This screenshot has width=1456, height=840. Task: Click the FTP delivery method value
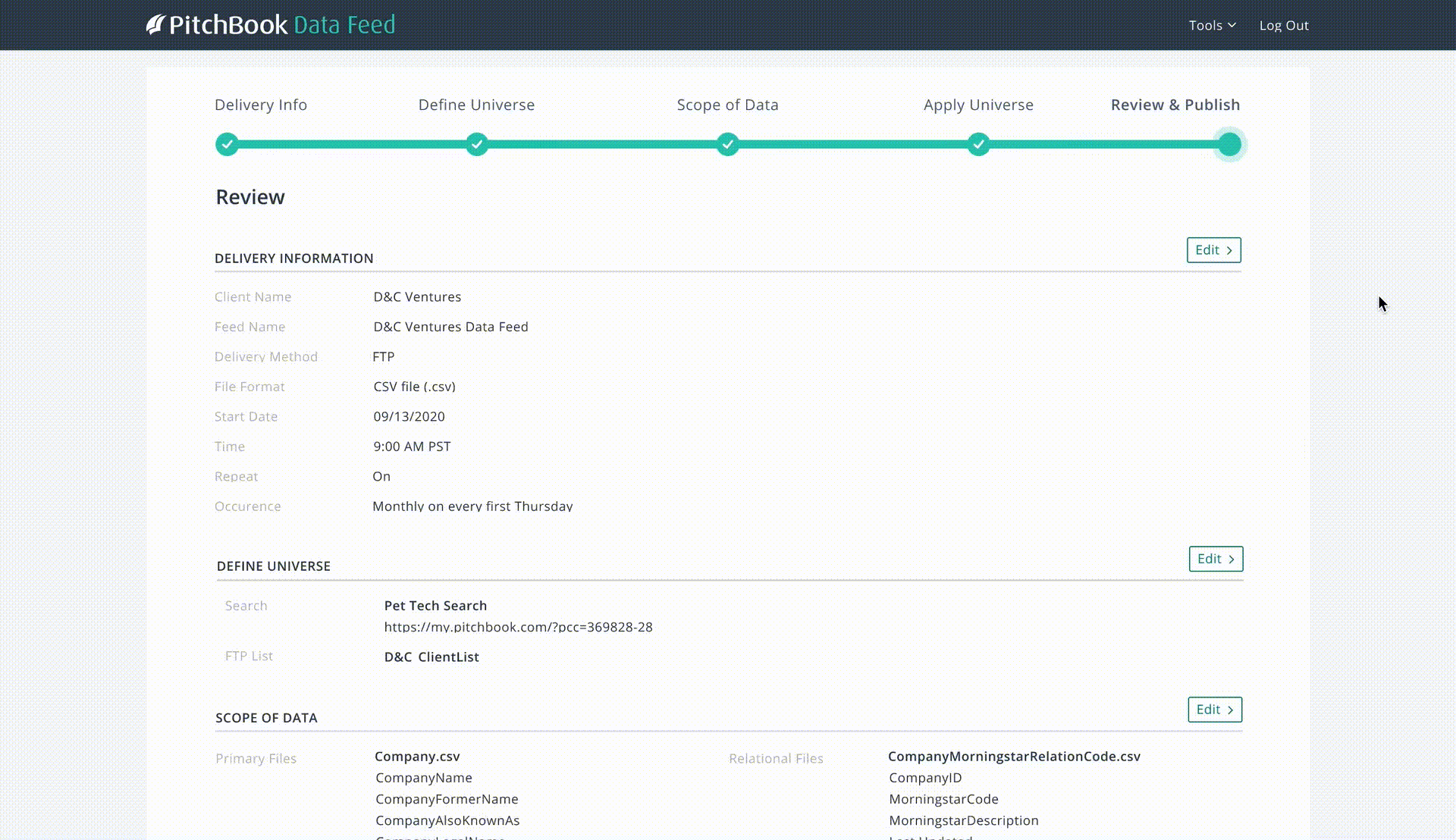click(384, 356)
